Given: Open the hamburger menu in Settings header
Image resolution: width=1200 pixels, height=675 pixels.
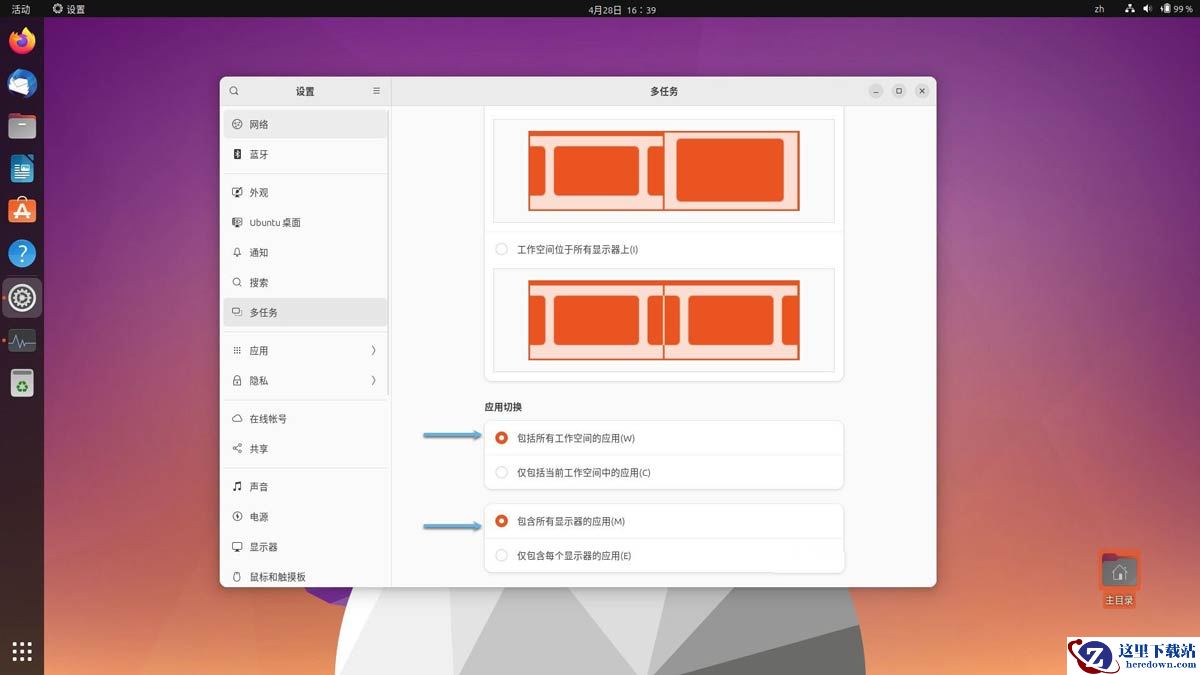Looking at the screenshot, I should pos(376,91).
